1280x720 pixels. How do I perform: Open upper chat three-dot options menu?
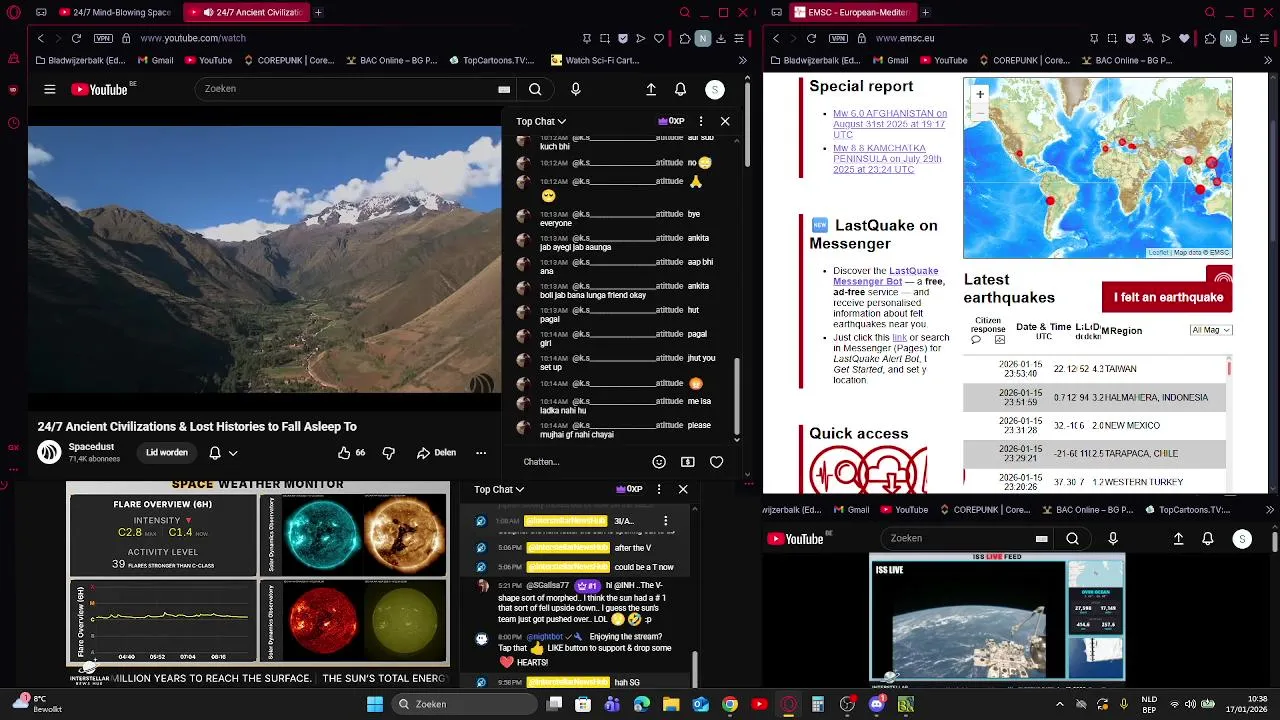(700, 121)
